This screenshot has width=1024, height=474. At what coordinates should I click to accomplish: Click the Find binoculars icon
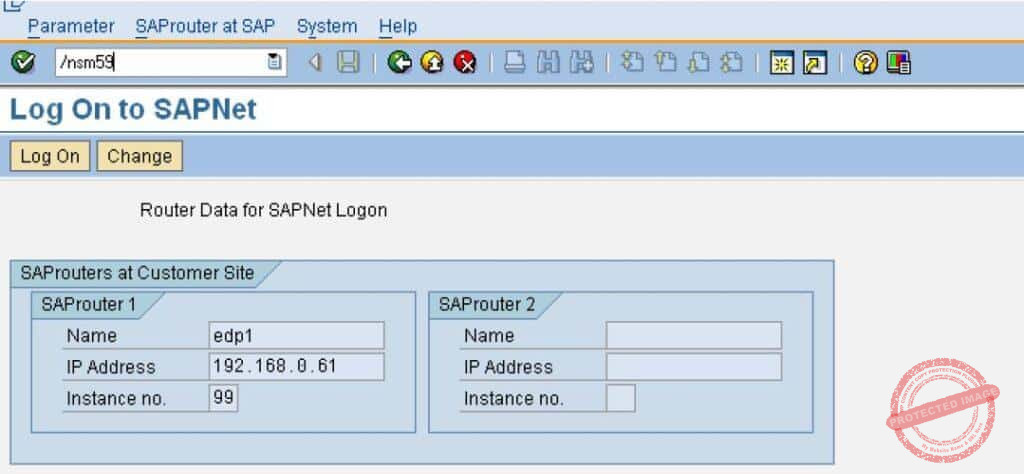pyautogui.click(x=547, y=63)
